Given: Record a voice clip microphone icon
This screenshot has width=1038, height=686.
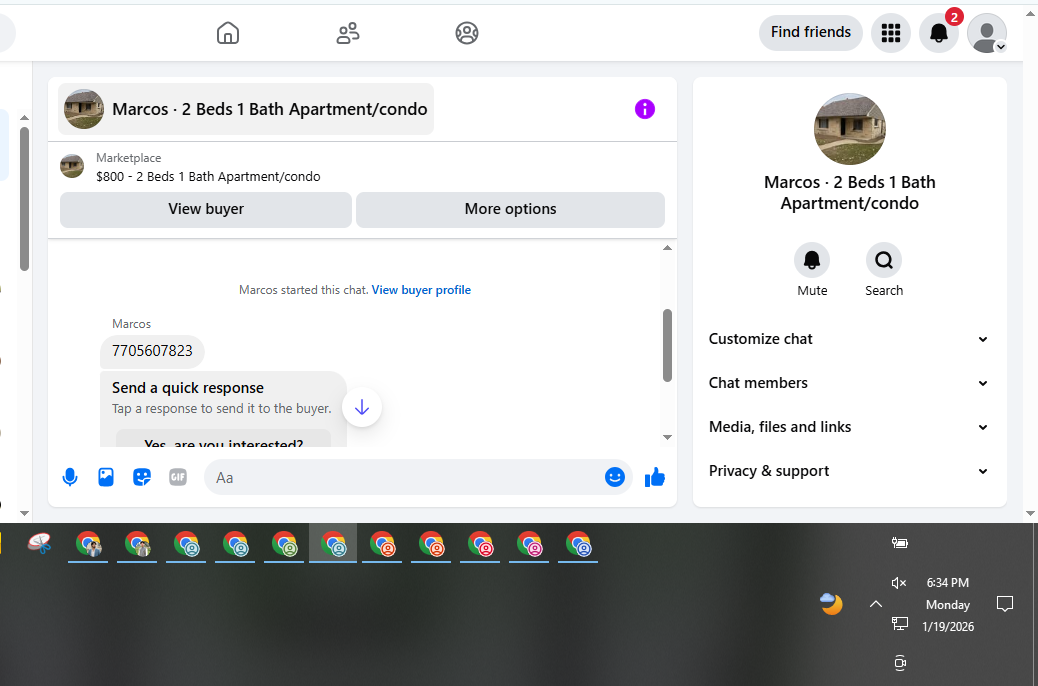Looking at the screenshot, I should [x=70, y=477].
